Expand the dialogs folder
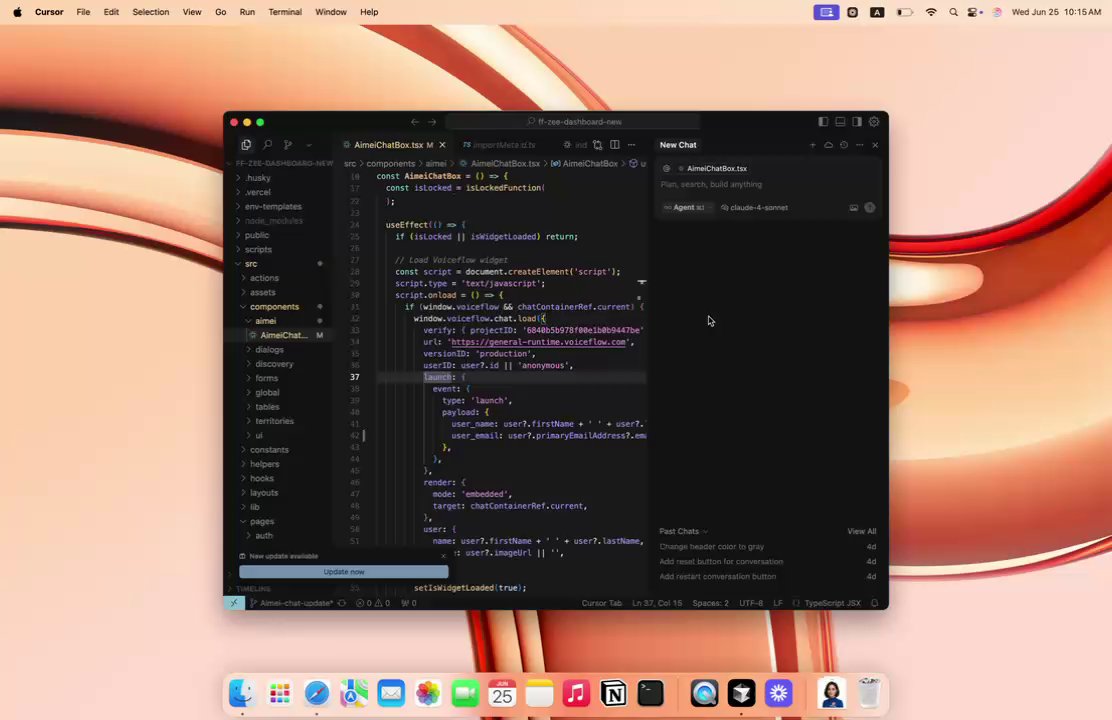The height and width of the screenshot is (720, 1112). pos(280,350)
